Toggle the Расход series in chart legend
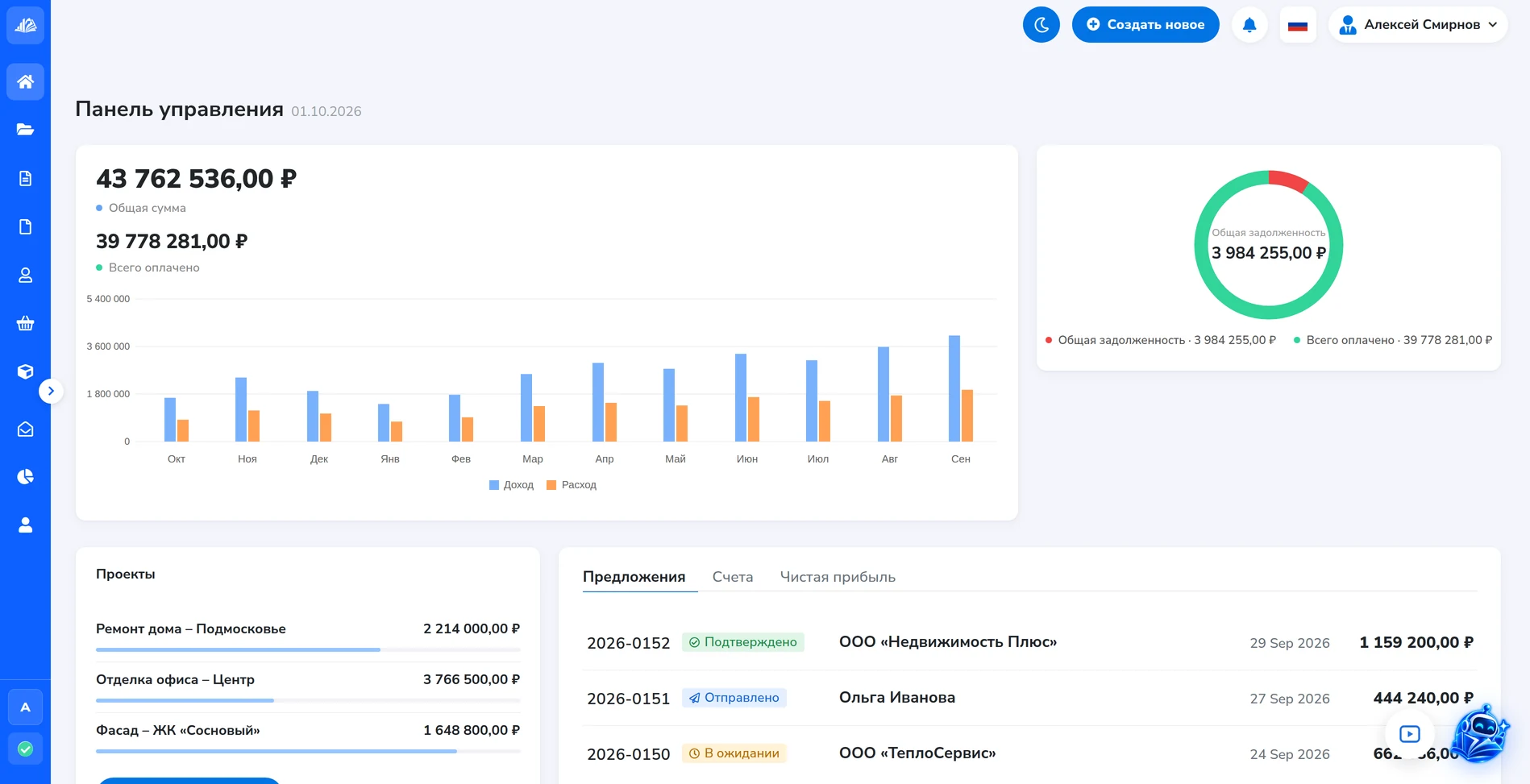Image resolution: width=1530 pixels, height=784 pixels. 572,485
